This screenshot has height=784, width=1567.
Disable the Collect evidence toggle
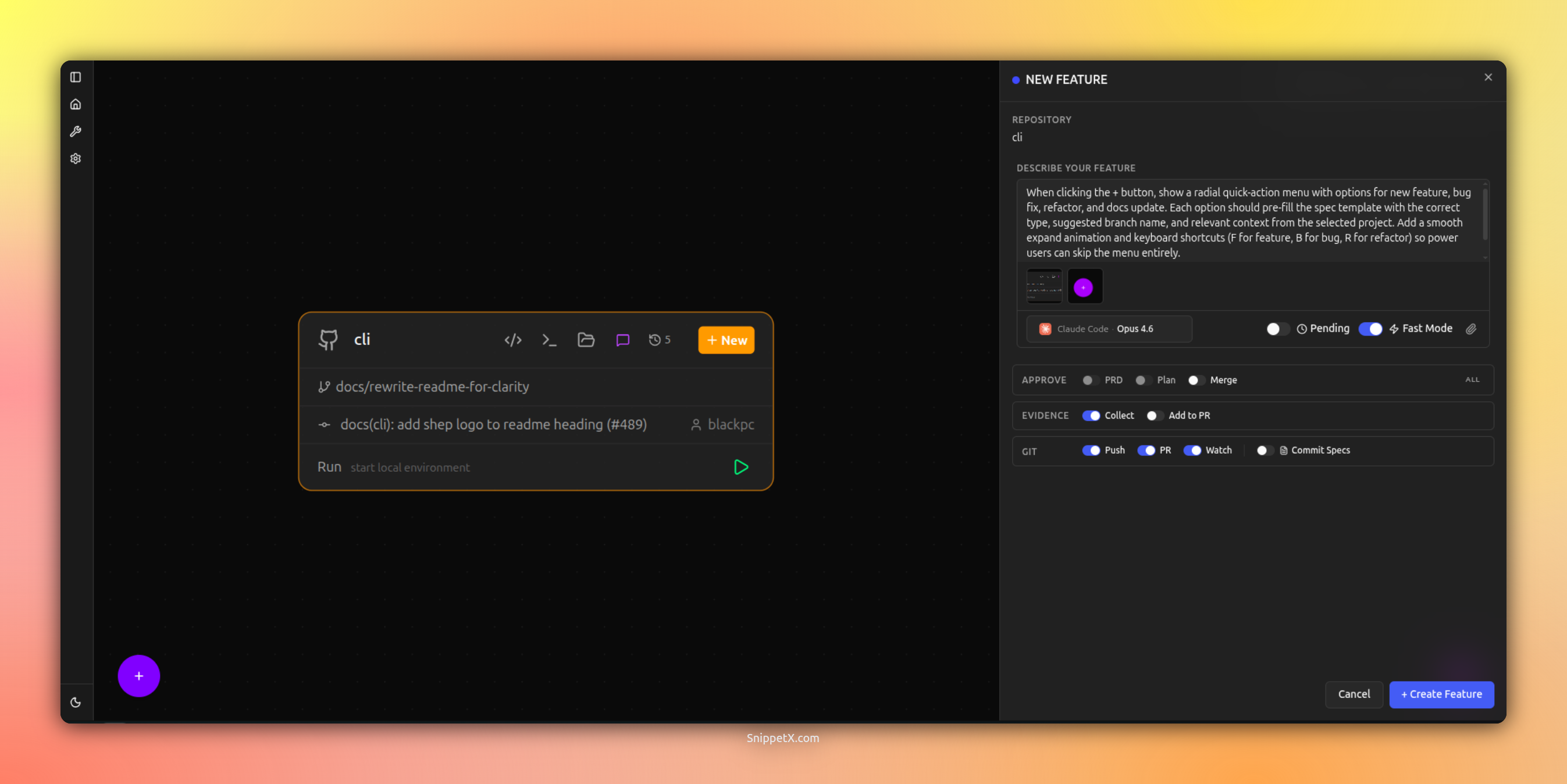[x=1091, y=415]
